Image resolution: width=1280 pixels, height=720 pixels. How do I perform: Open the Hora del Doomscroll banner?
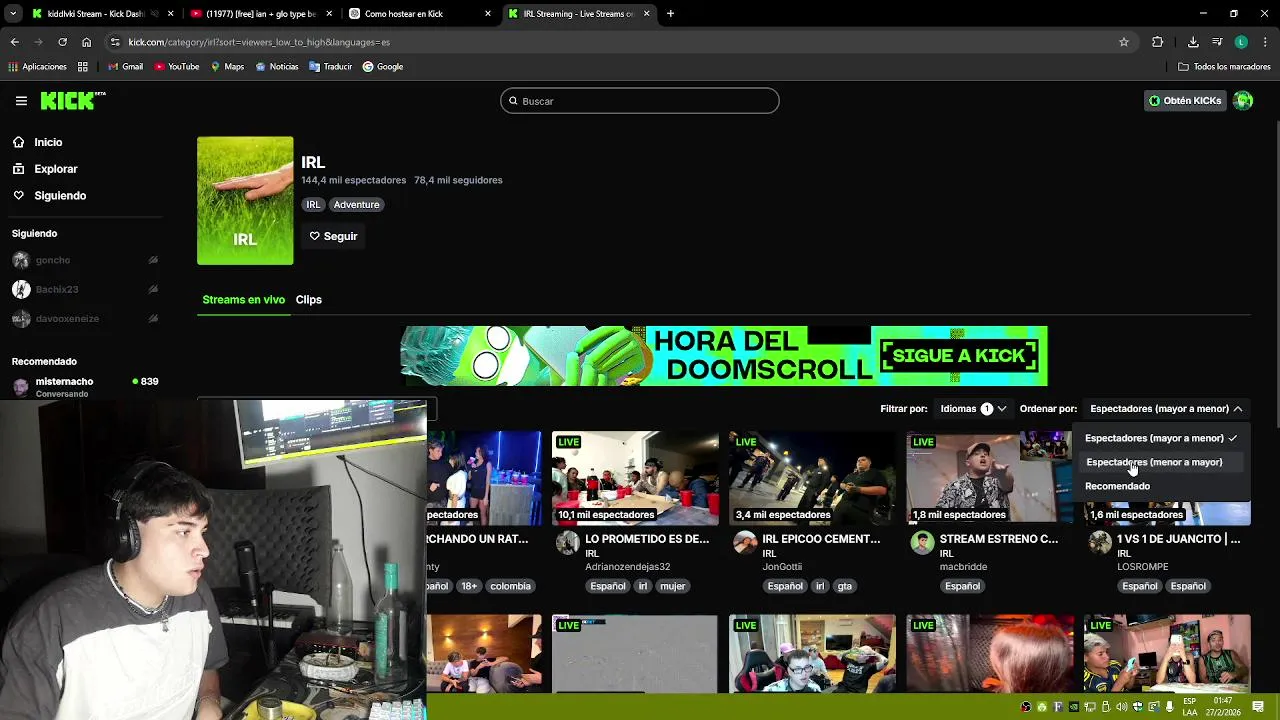[x=724, y=355]
